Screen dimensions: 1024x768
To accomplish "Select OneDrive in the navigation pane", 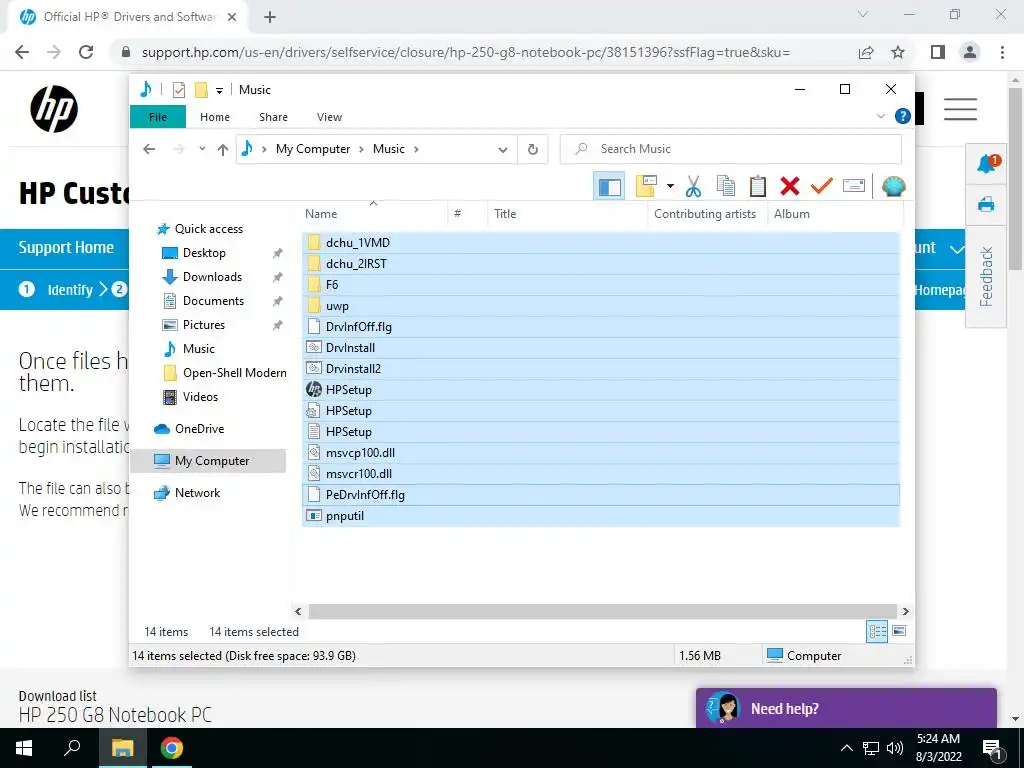I will 199,429.
